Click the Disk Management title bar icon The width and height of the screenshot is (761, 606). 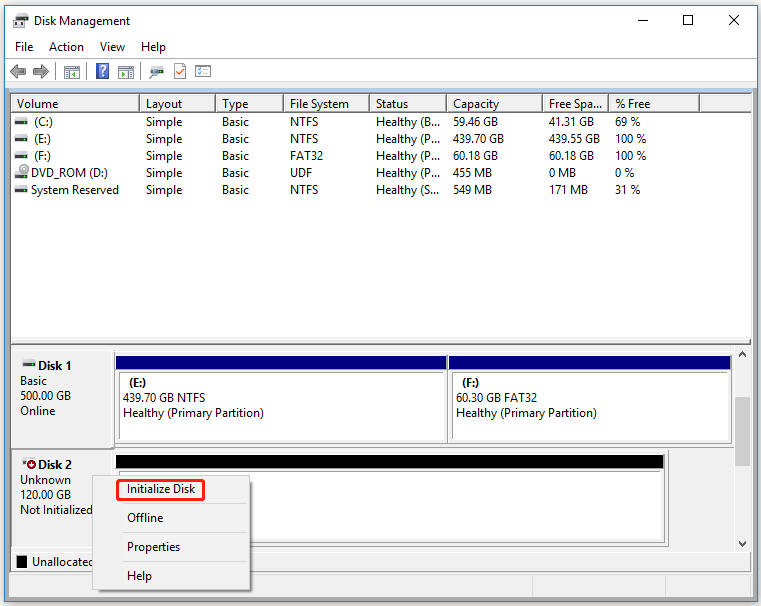[x=20, y=21]
